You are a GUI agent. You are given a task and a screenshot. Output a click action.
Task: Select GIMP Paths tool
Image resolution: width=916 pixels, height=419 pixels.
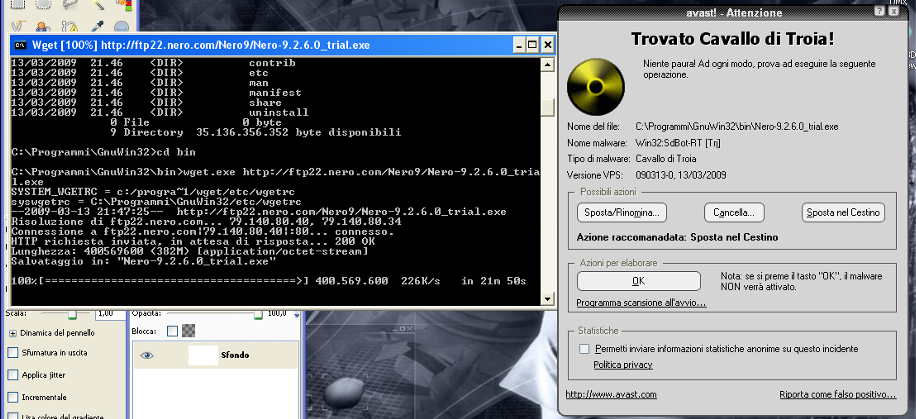(70, 26)
